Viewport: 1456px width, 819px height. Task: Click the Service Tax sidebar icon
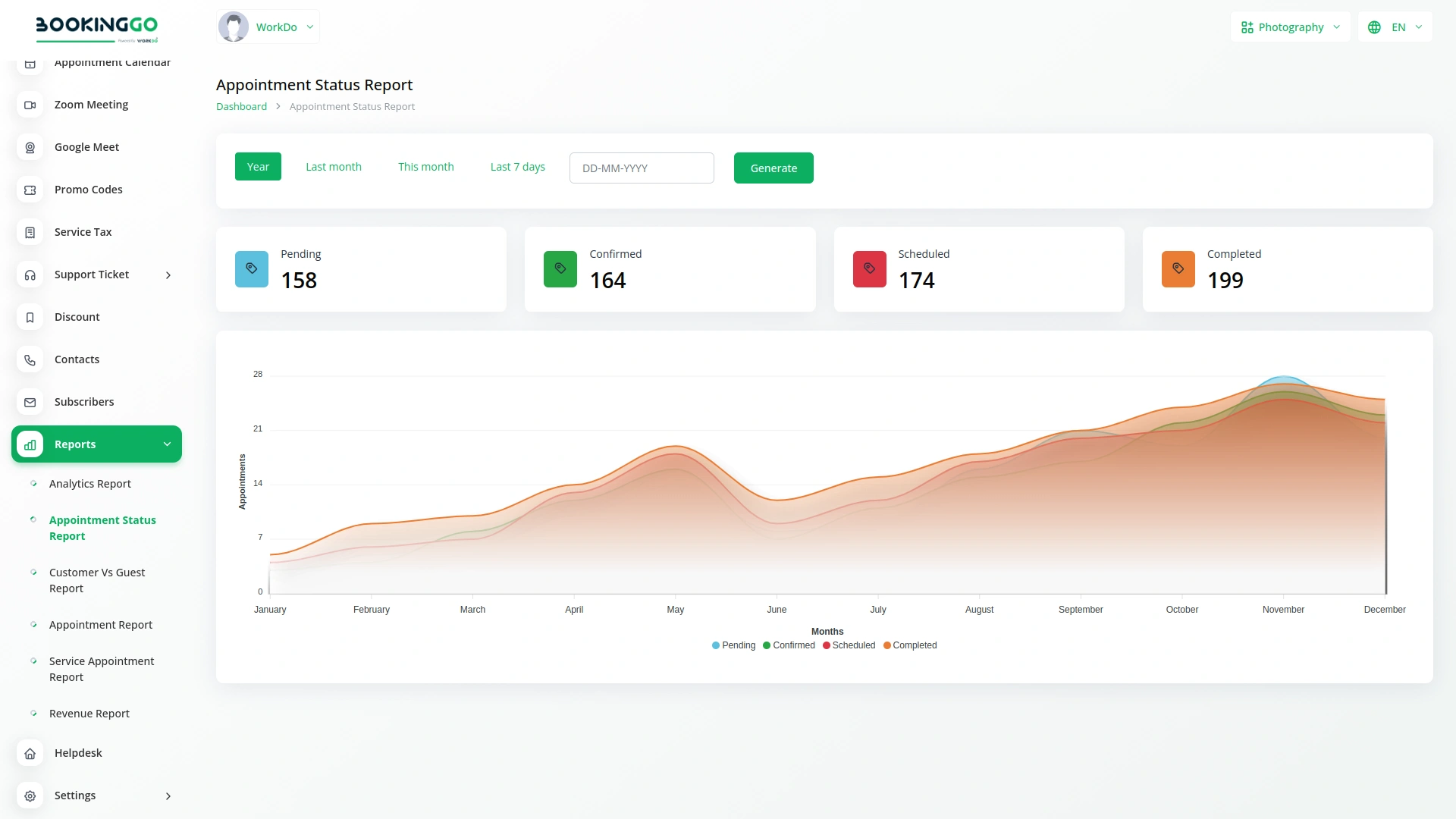(30, 232)
